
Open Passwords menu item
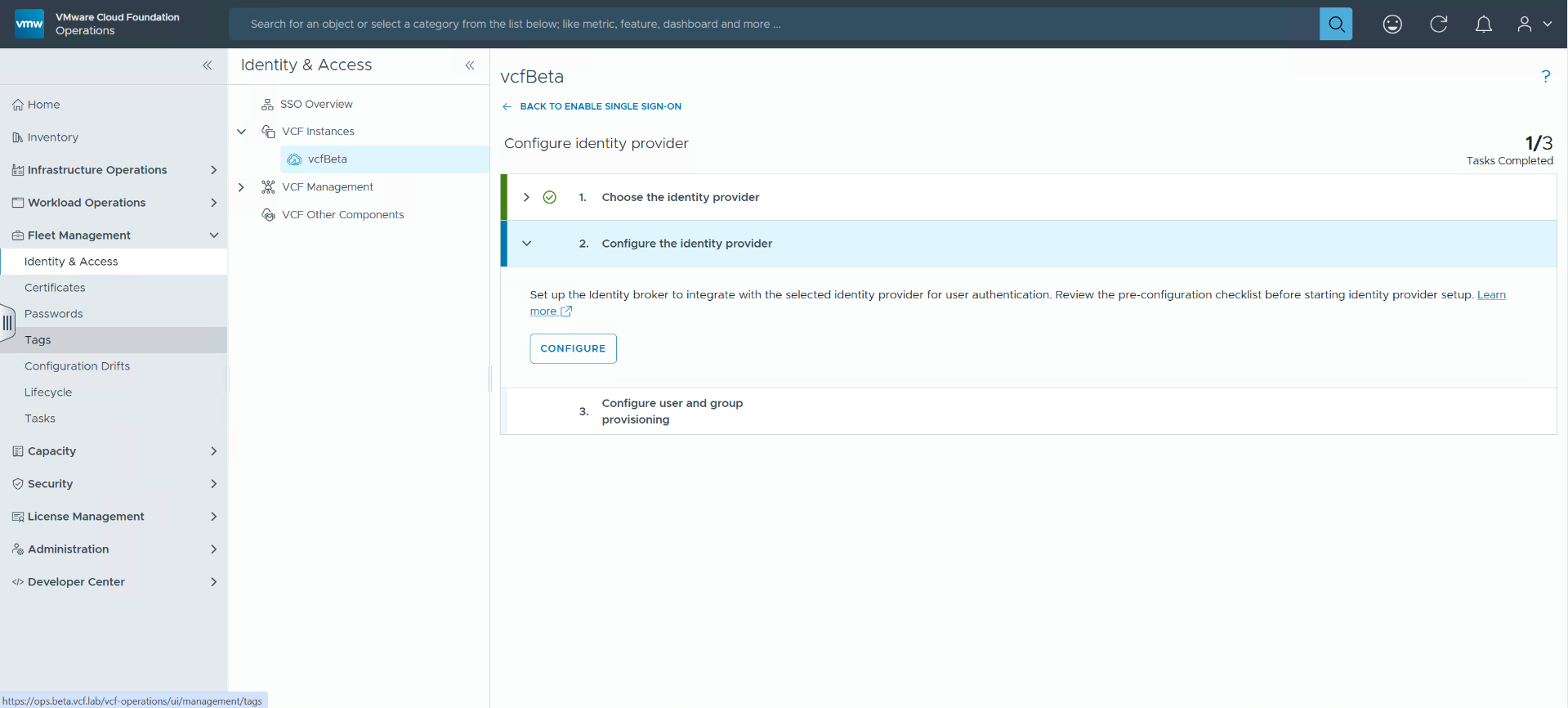click(114, 314)
